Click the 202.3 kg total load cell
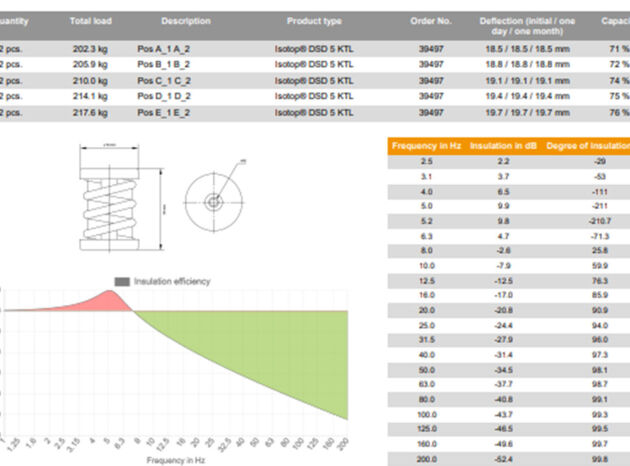The image size is (630, 466). (x=90, y=48)
